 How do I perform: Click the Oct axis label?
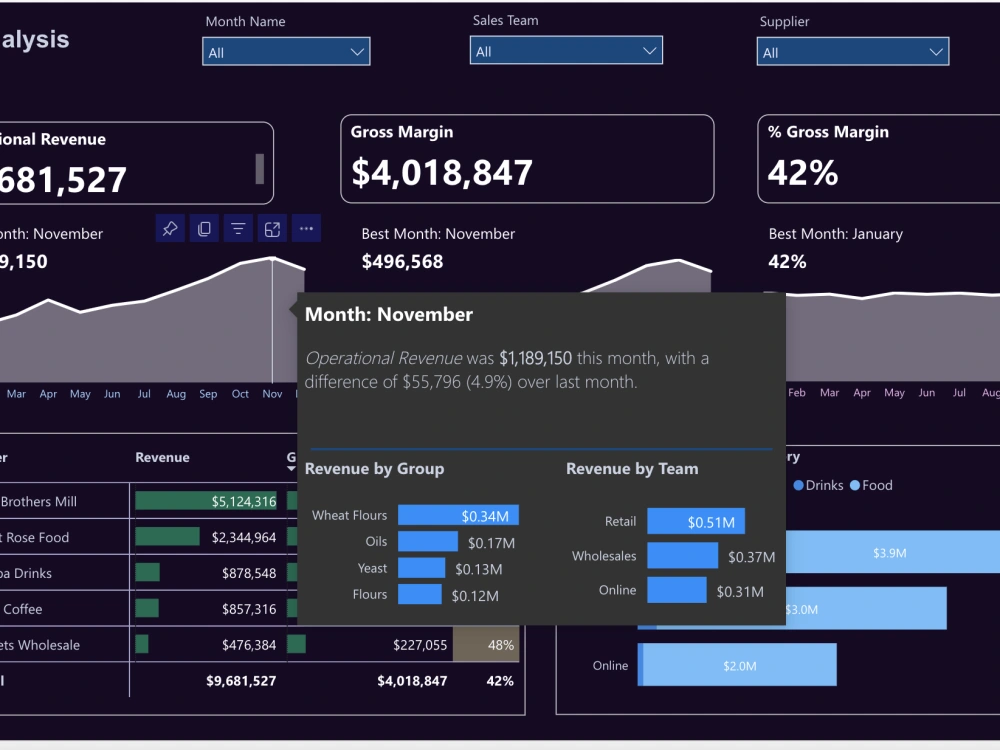pyautogui.click(x=240, y=393)
